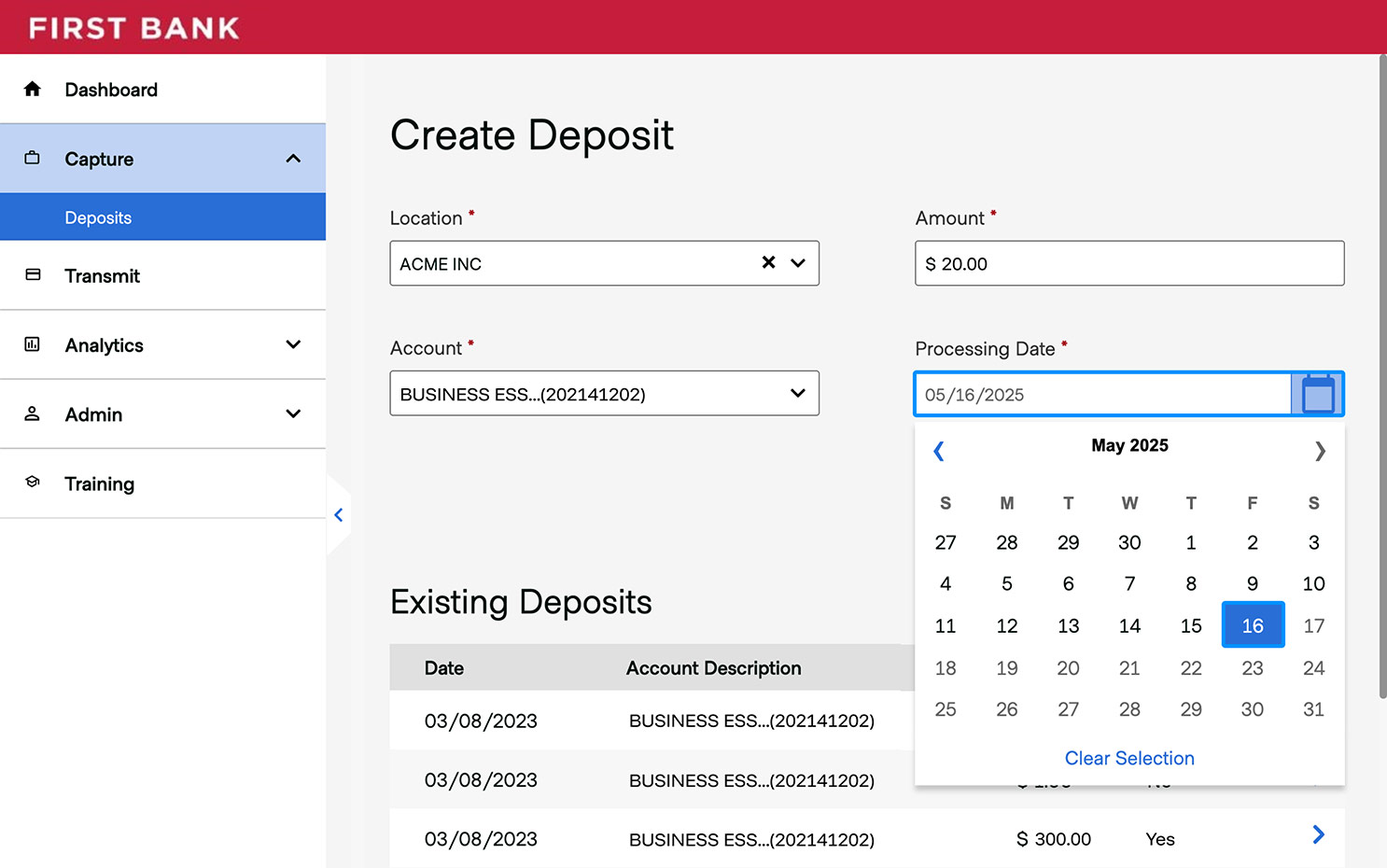This screenshot has width=1387, height=868.
Task: Select May 12 in the calendar
Action: 1007,625
